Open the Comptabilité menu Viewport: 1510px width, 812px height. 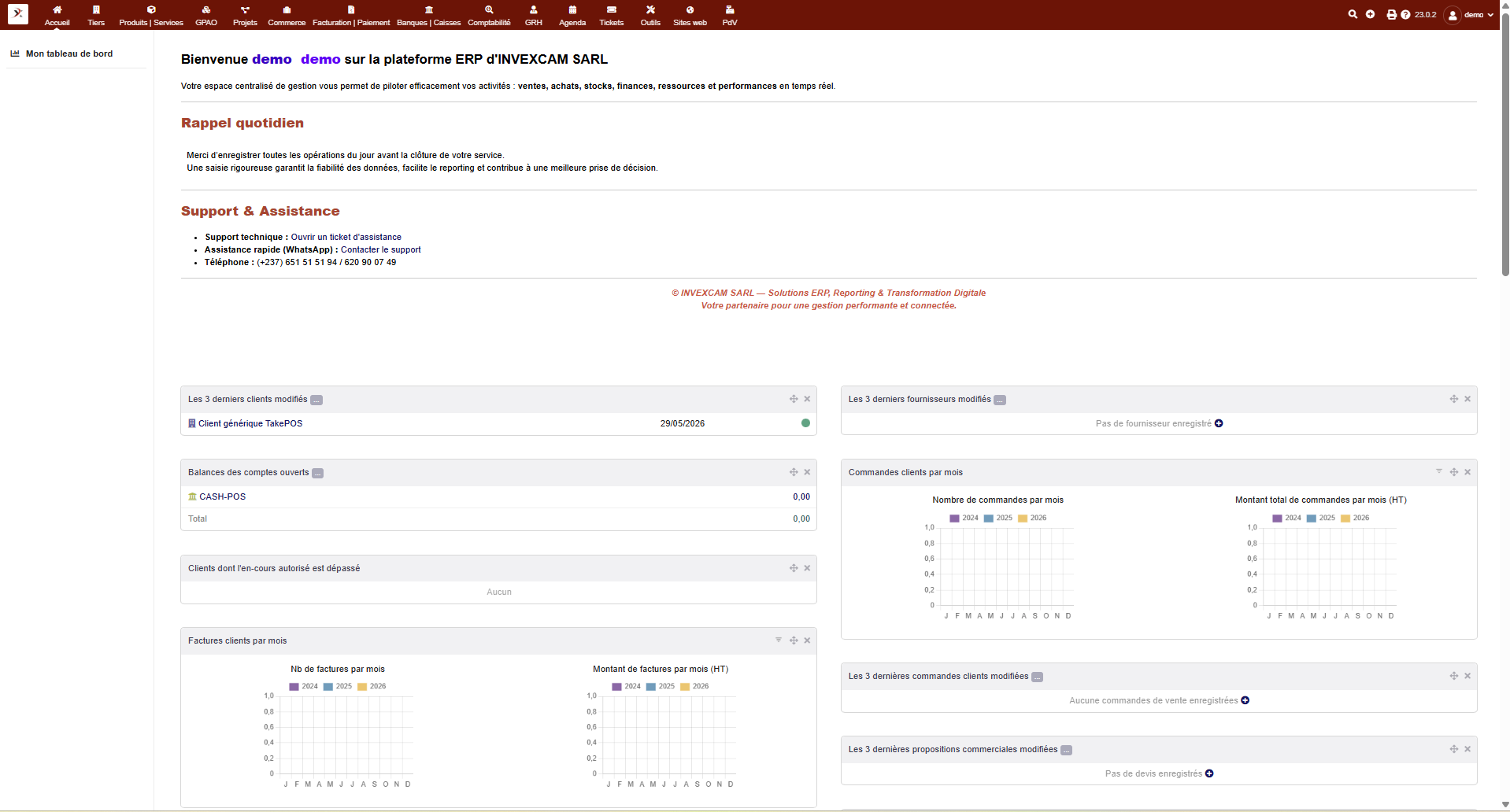pos(489,15)
